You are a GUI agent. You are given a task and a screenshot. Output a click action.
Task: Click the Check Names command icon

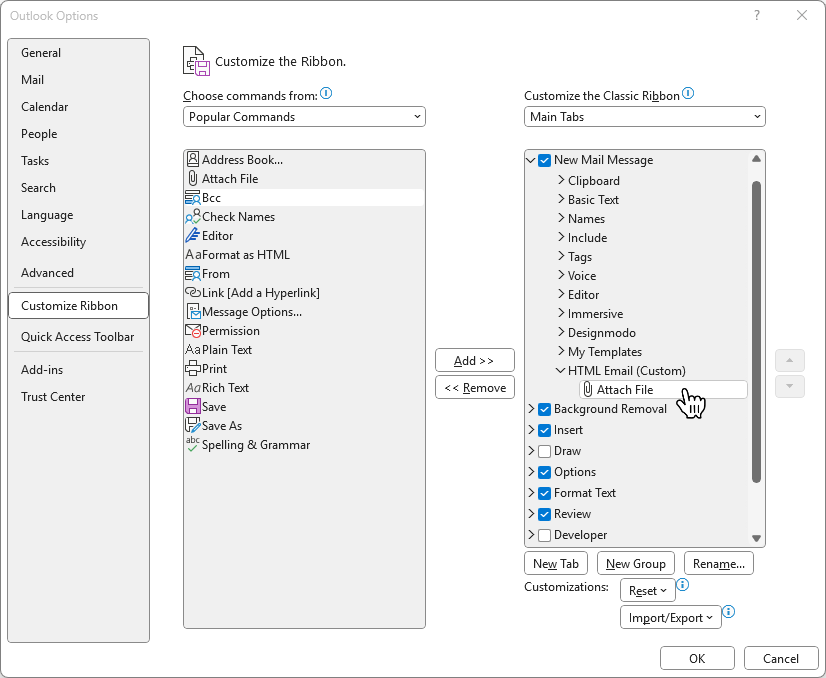pos(193,217)
